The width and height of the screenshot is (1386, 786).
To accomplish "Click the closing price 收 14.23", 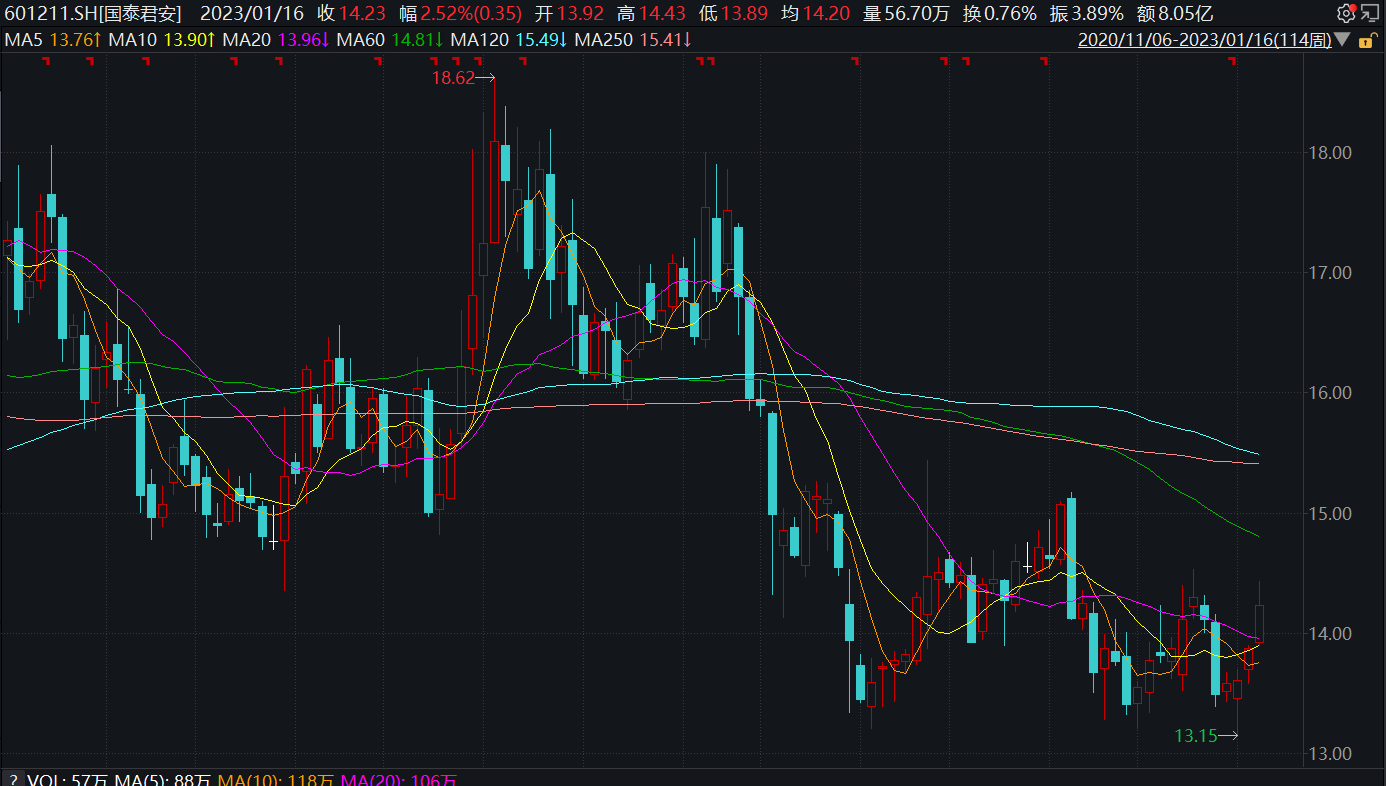I will [x=352, y=13].
